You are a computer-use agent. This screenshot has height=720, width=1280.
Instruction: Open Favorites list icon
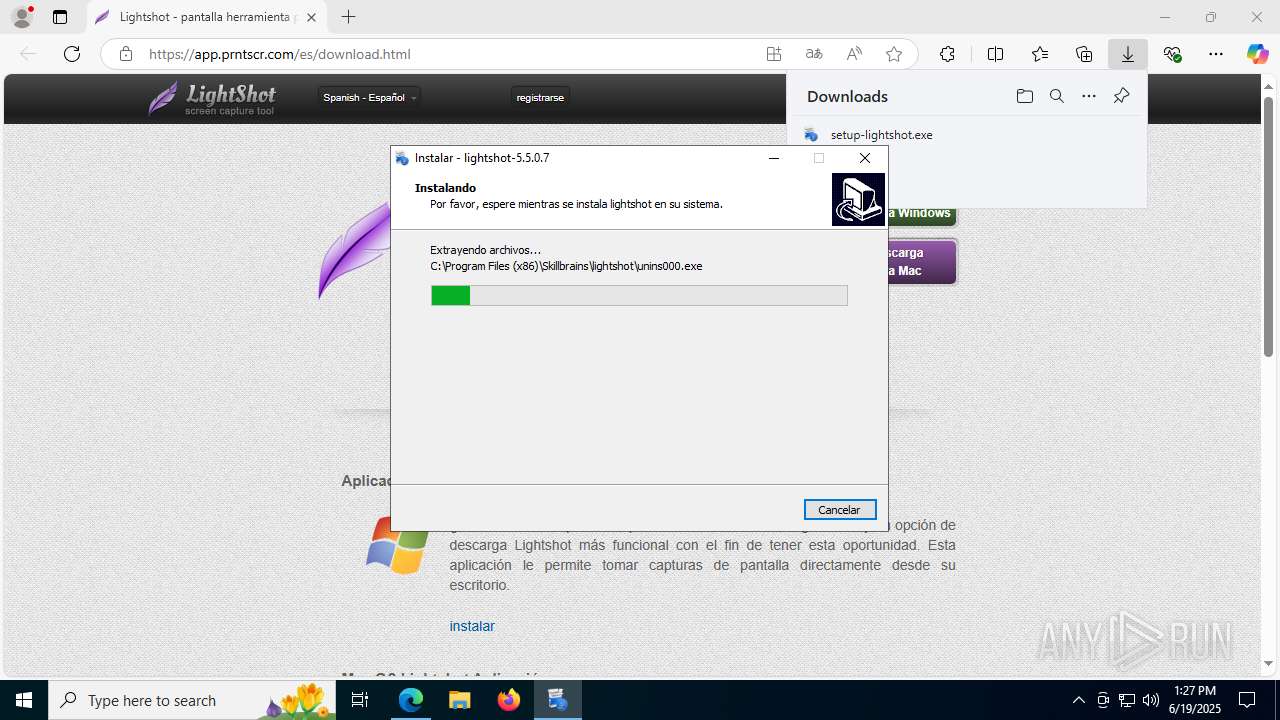pyautogui.click(x=1040, y=54)
